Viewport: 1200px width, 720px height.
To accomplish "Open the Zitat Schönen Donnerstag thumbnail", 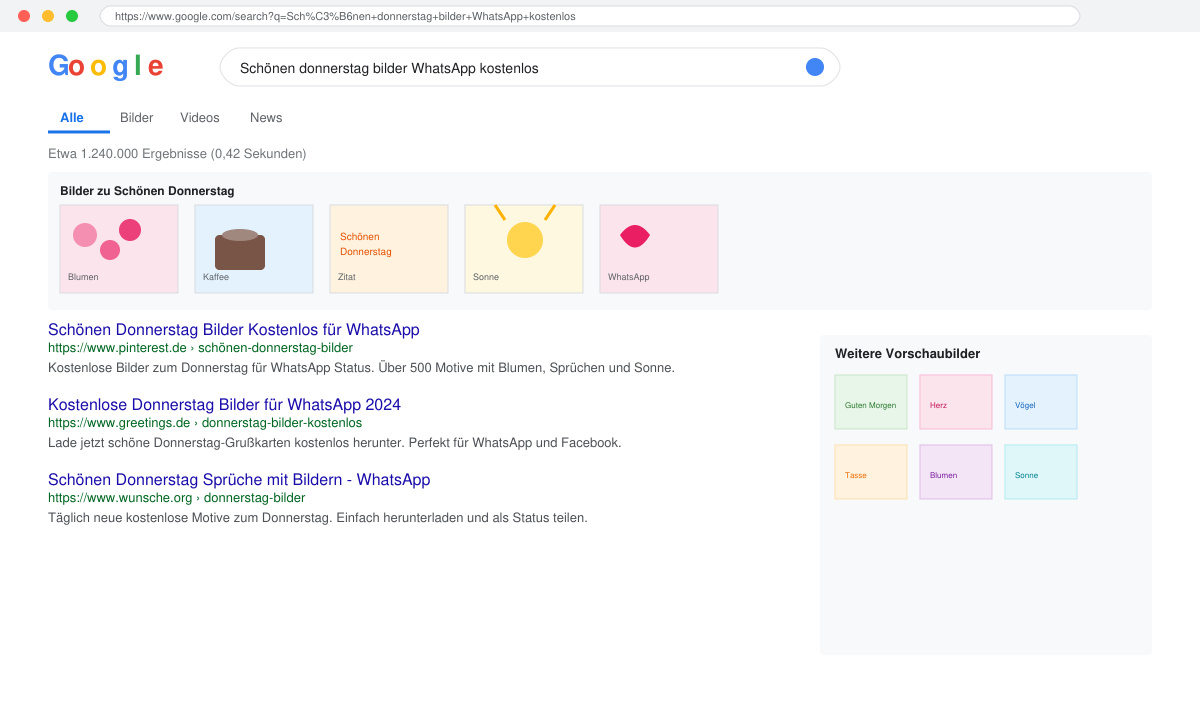I will [x=389, y=249].
